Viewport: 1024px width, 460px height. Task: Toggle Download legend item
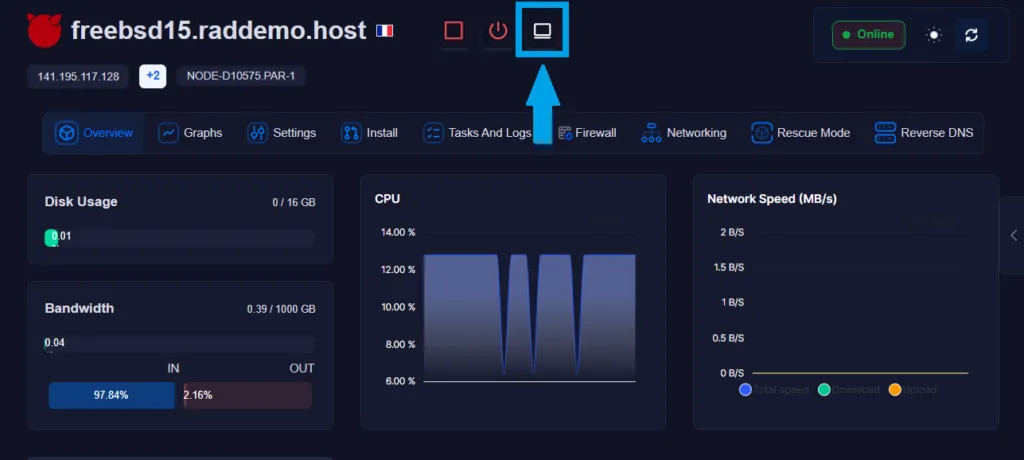click(849, 390)
